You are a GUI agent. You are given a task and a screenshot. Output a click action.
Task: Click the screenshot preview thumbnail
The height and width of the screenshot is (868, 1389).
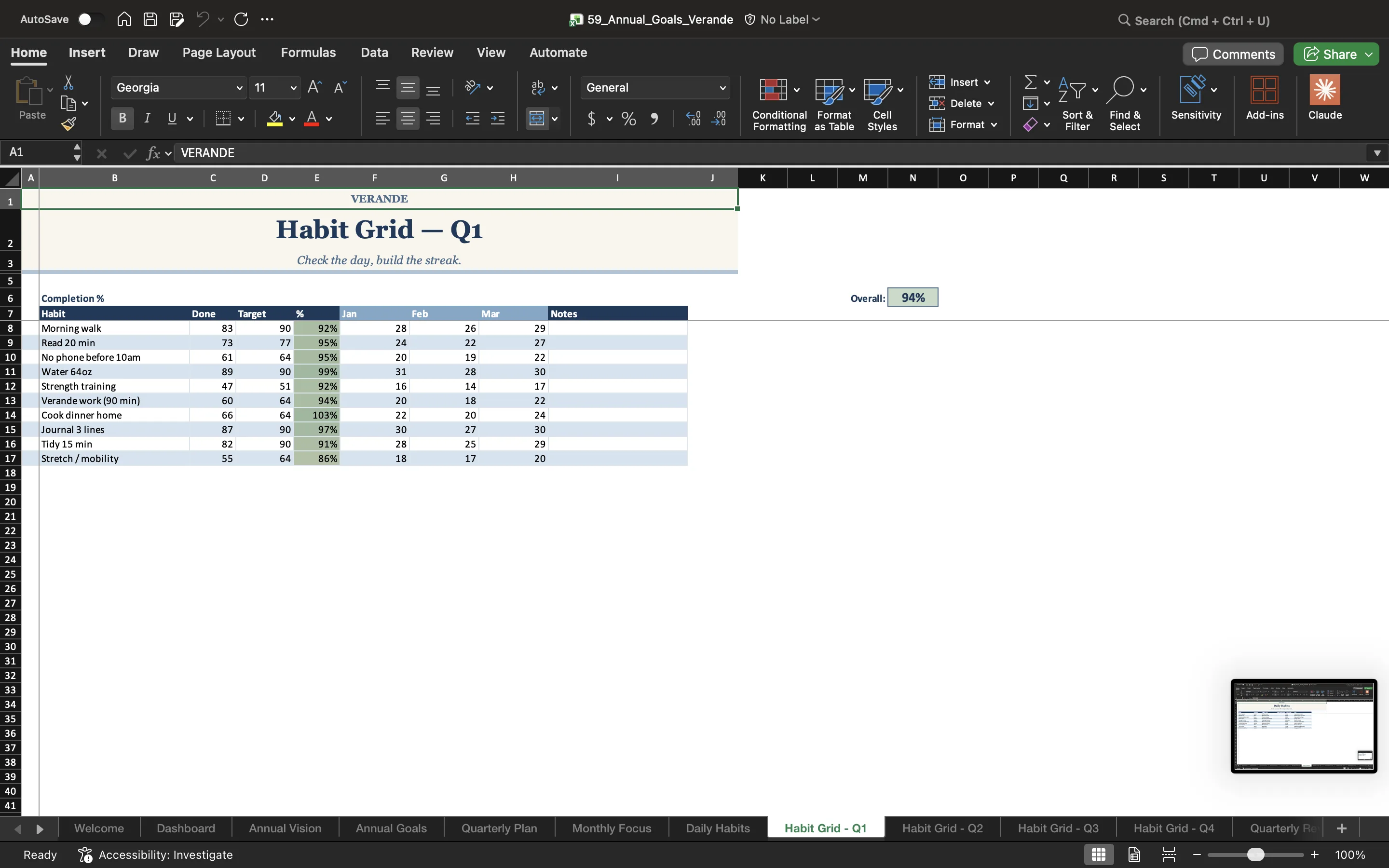1304,726
